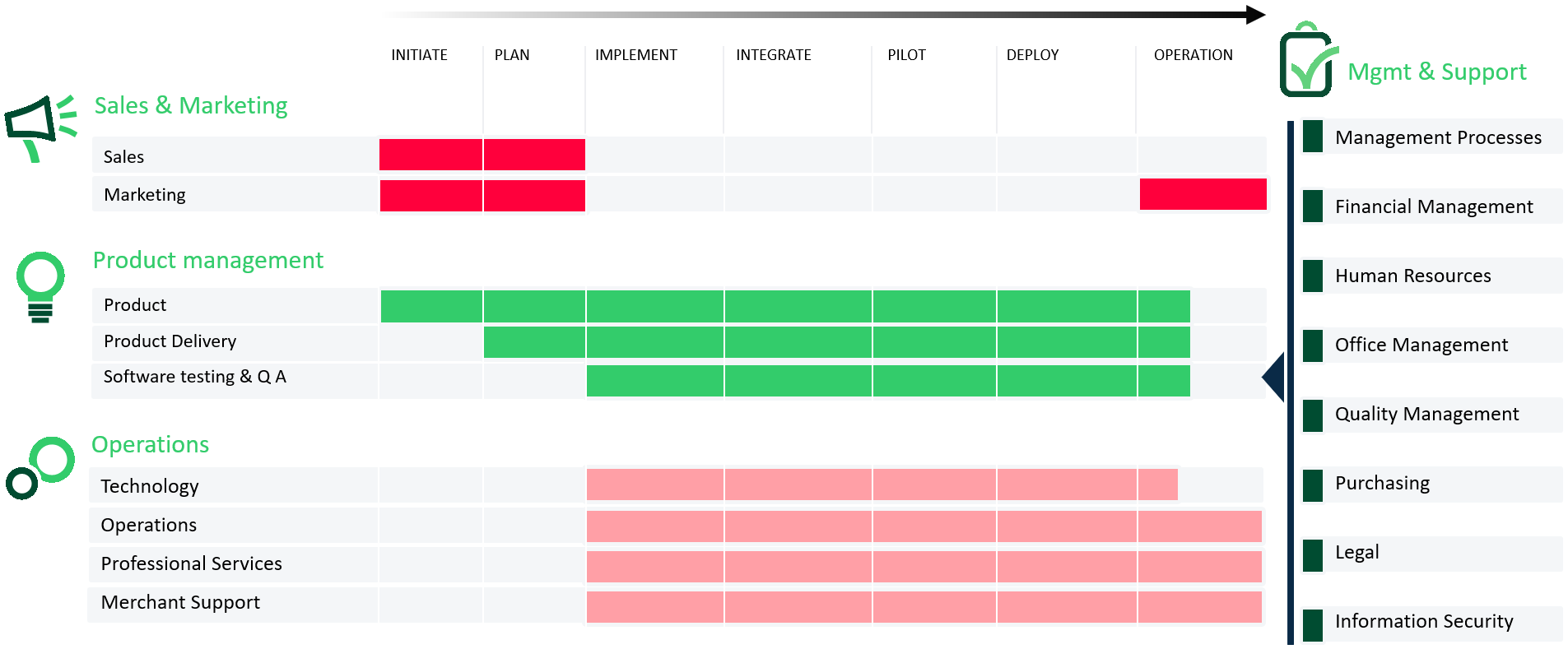Open the Information Security item
Screen dimensions: 1568x663
pyautogui.click(x=1423, y=621)
